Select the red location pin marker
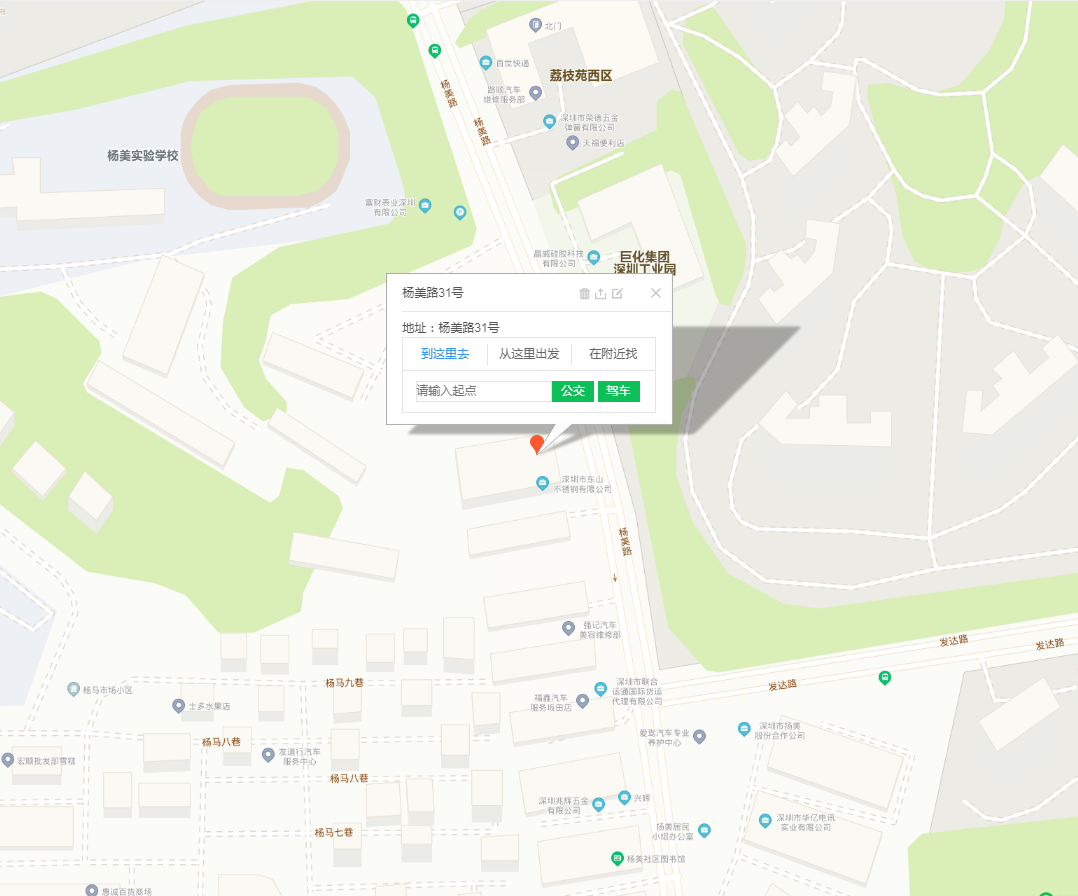Viewport: 1078px width, 896px height. point(537,444)
